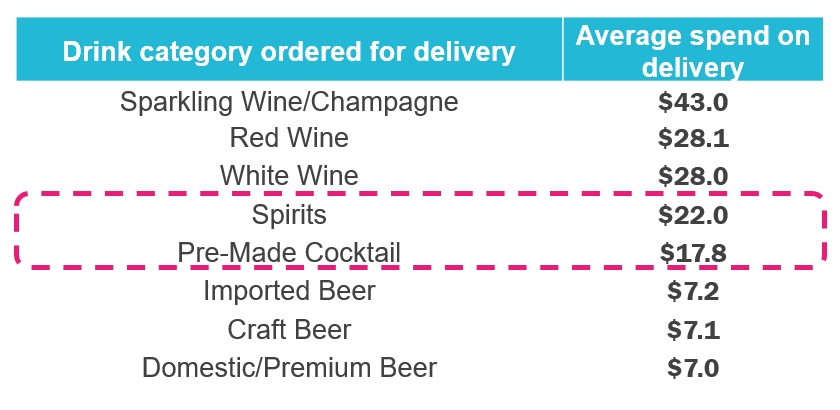Select the Sparkling Wine/Champagne row label
This screenshot has width=840, height=410.
289,102
